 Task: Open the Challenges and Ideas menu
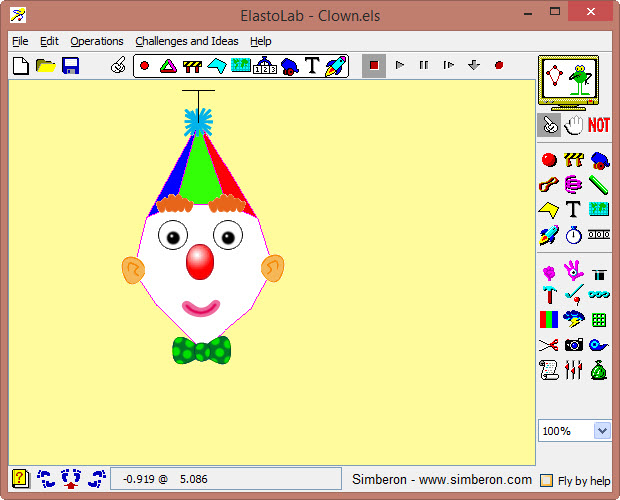click(187, 41)
